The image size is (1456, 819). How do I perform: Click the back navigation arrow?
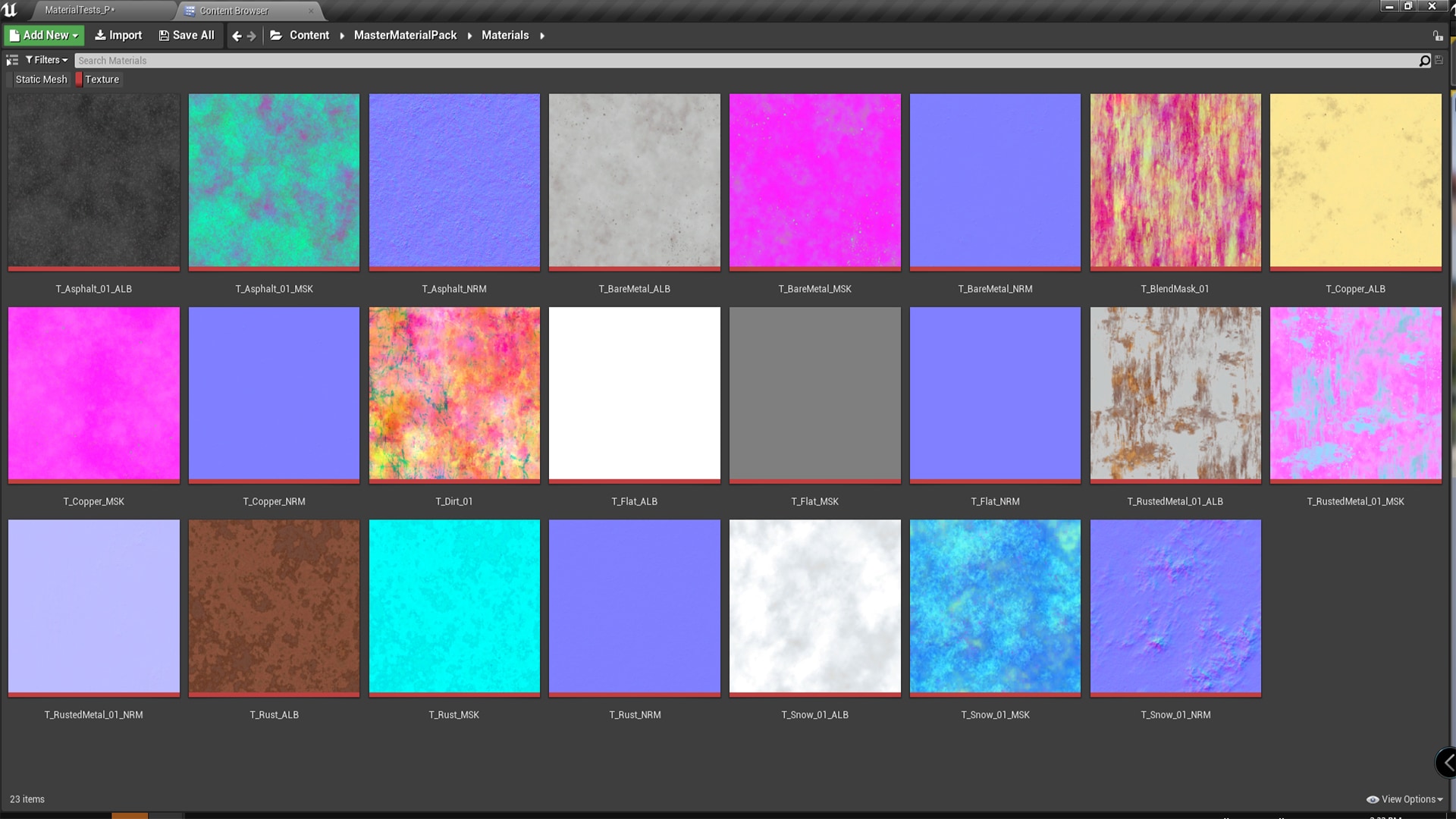point(235,35)
